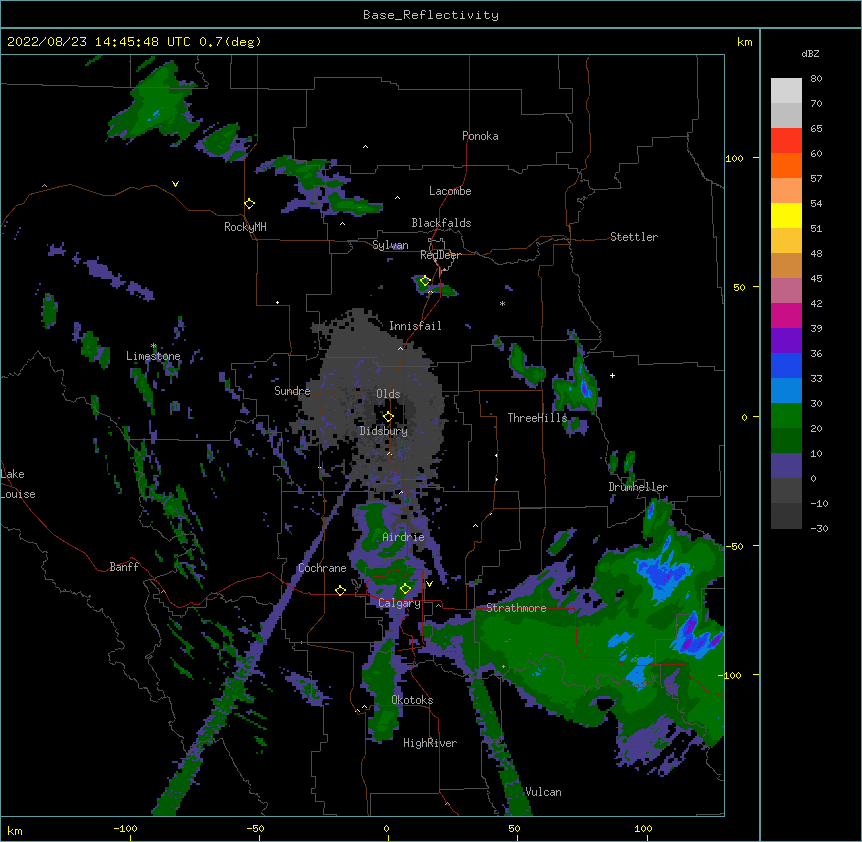862x842 pixels.
Task: Click the Banff town label
Action: pos(124,567)
